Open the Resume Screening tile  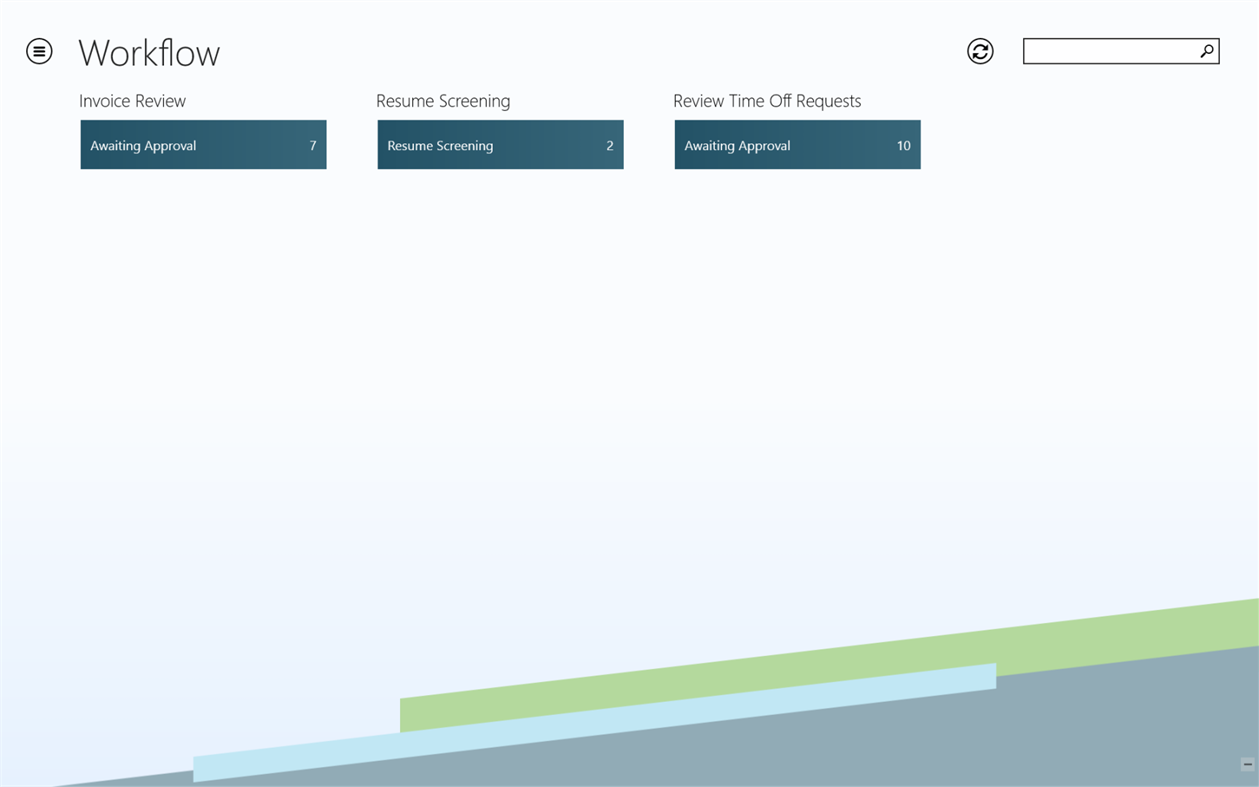[500, 144]
